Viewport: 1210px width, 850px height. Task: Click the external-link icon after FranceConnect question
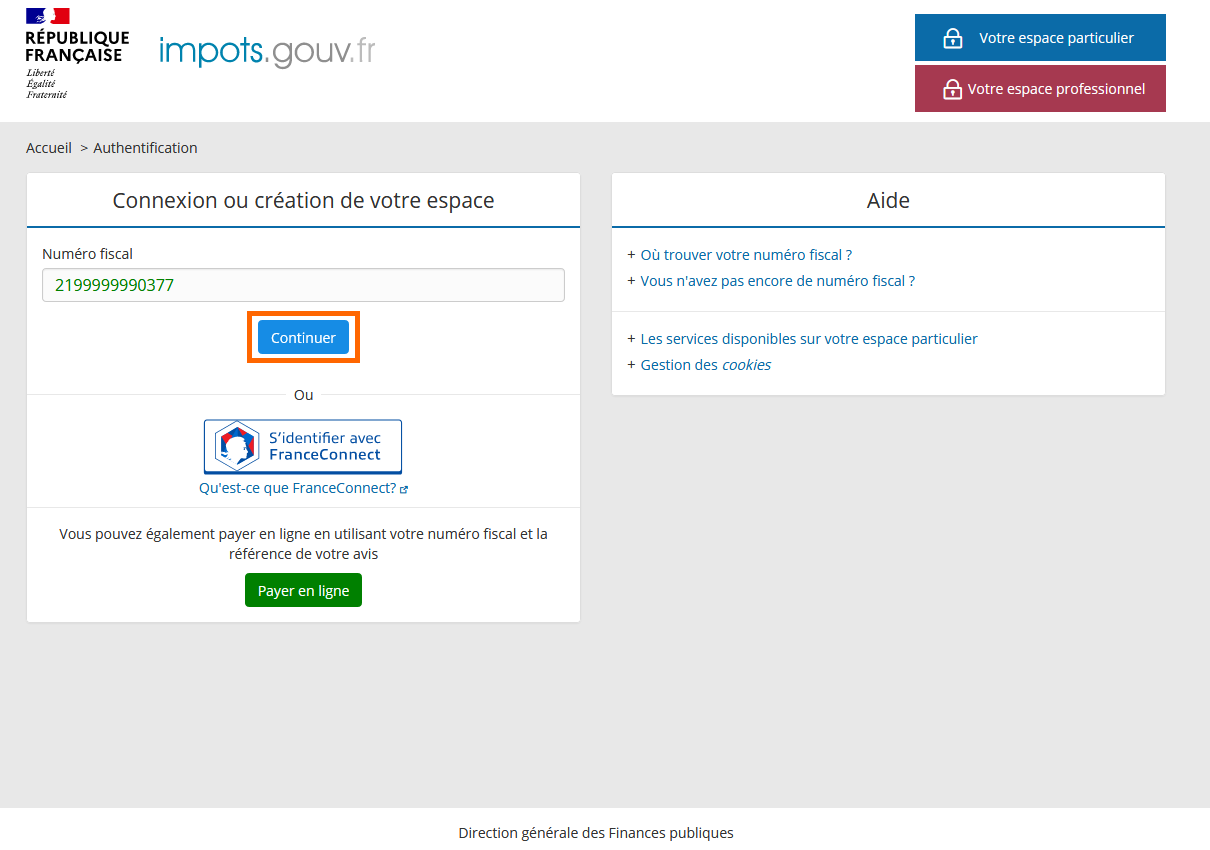(x=404, y=489)
